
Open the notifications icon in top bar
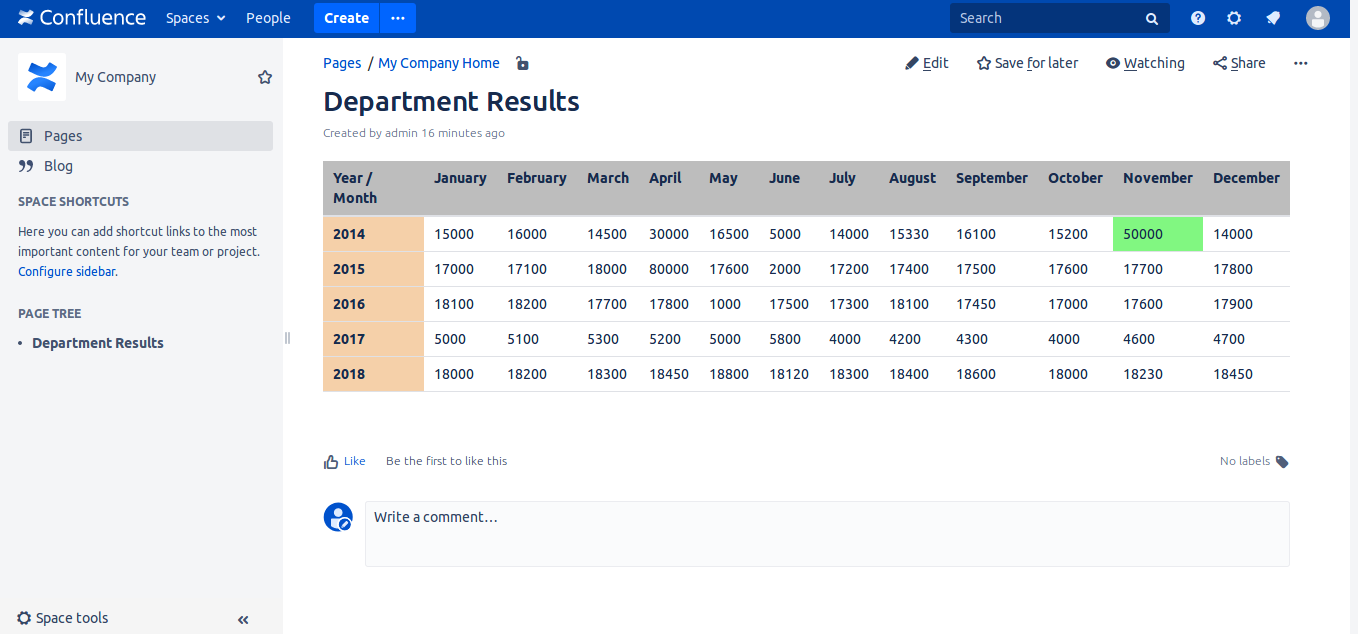(x=1273, y=18)
